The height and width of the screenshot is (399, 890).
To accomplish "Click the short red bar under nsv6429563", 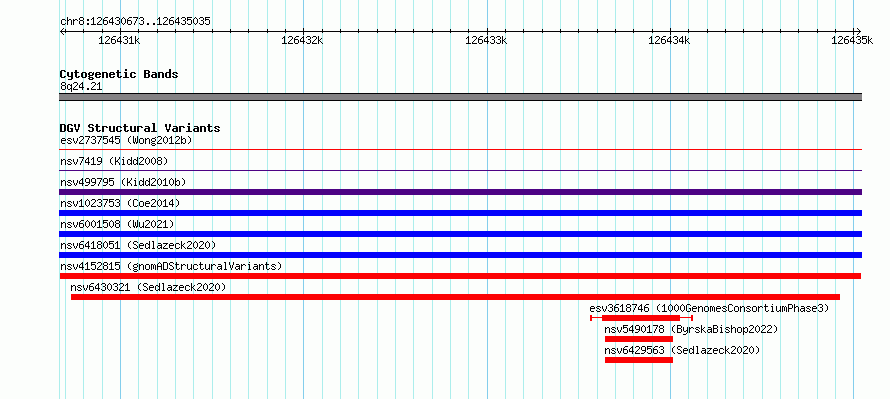I will 639,360.
